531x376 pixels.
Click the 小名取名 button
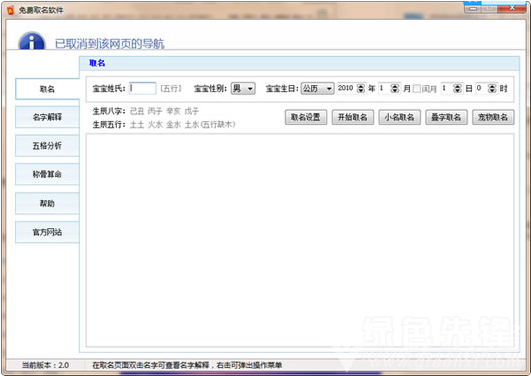[399, 118]
